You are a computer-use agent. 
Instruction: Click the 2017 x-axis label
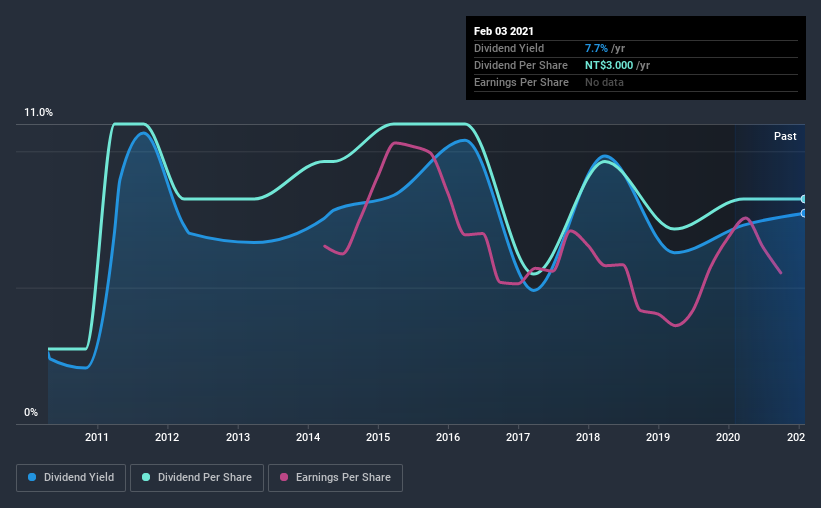click(x=518, y=437)
